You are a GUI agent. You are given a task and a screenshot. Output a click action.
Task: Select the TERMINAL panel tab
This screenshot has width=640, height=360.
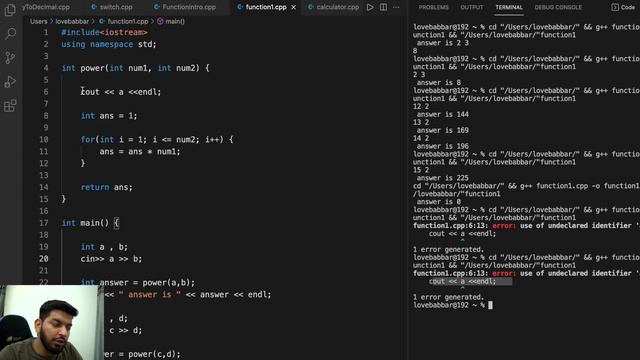pos(509,7)
